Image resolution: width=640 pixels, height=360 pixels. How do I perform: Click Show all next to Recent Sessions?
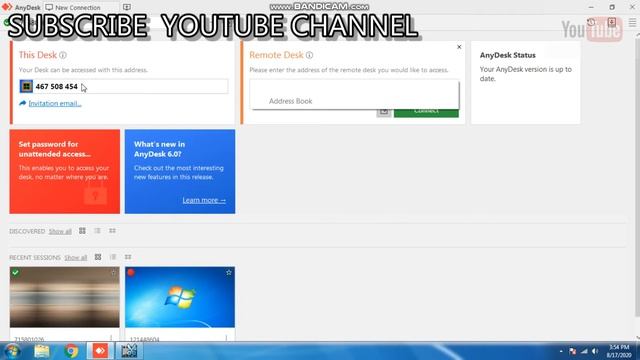76,258
